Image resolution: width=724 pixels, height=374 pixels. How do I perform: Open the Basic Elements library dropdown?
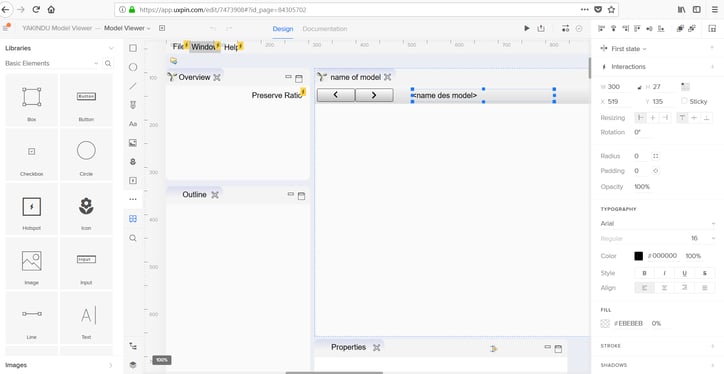tap(52, 63)
